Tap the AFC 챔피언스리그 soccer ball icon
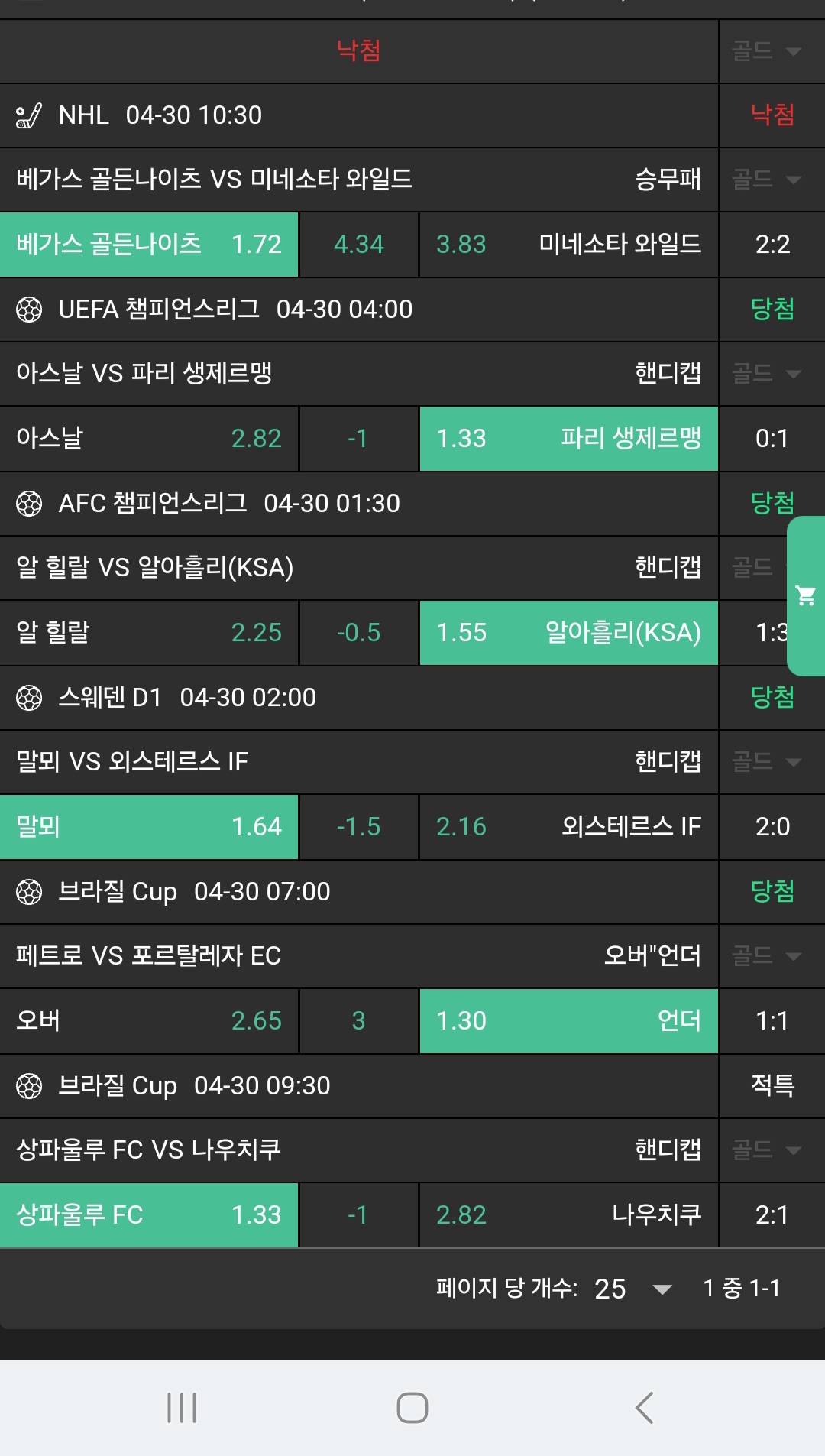This screenshot has width=825, height=1456. pyautogui.click(x=29, y=504)
